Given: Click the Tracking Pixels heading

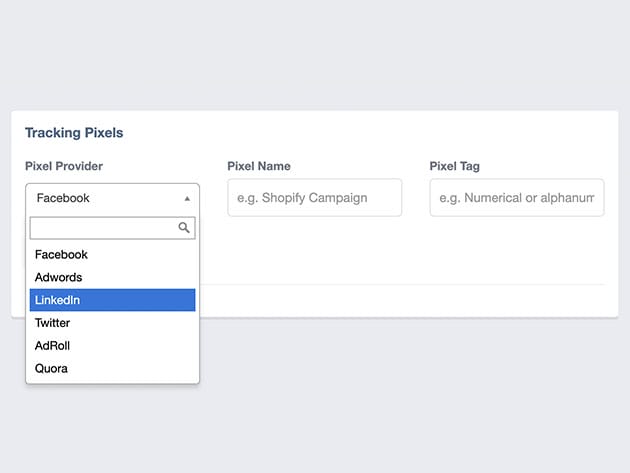Looking at the screenshot, I should coord(74,133).
